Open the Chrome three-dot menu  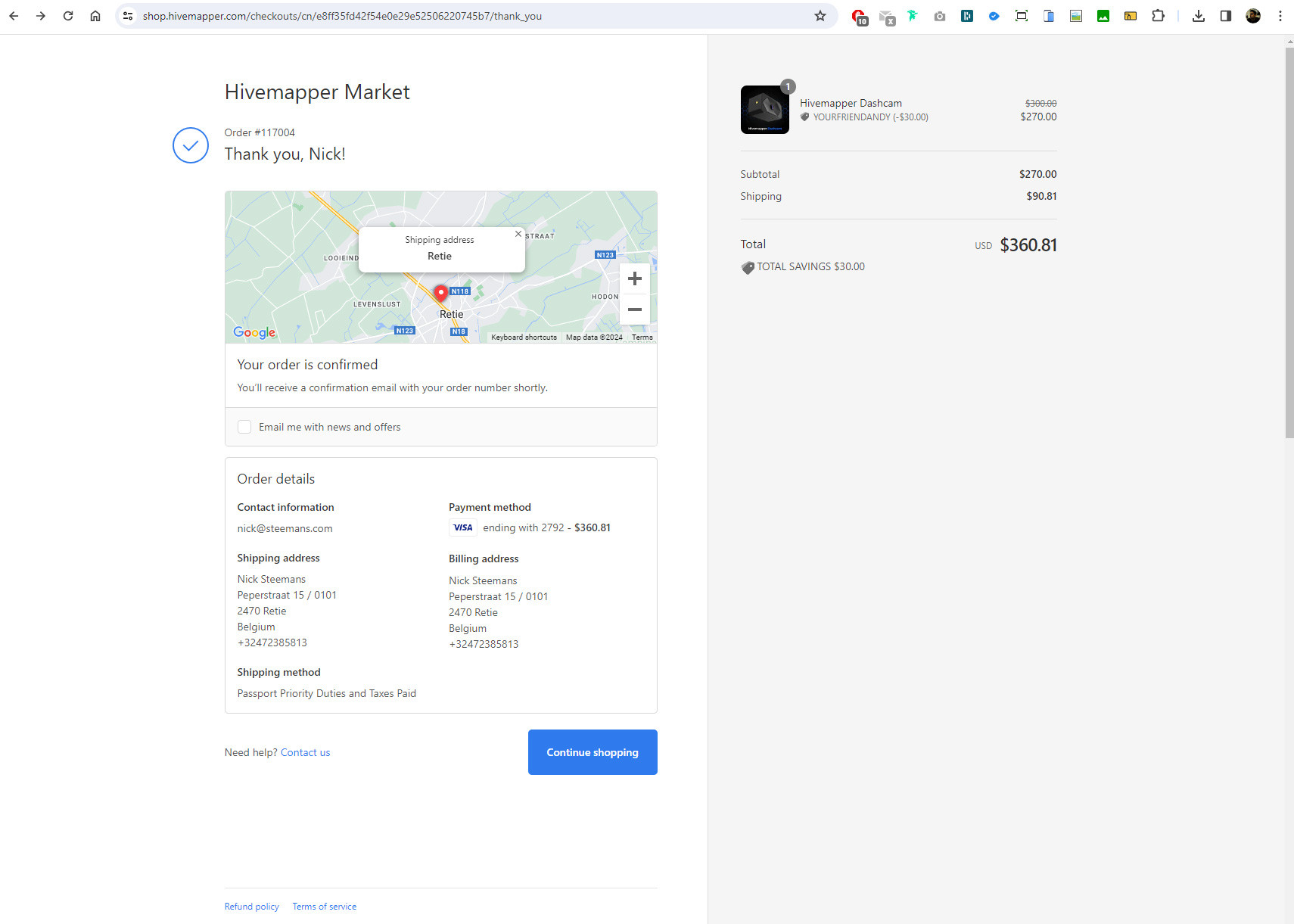[x=1280, y=16]
